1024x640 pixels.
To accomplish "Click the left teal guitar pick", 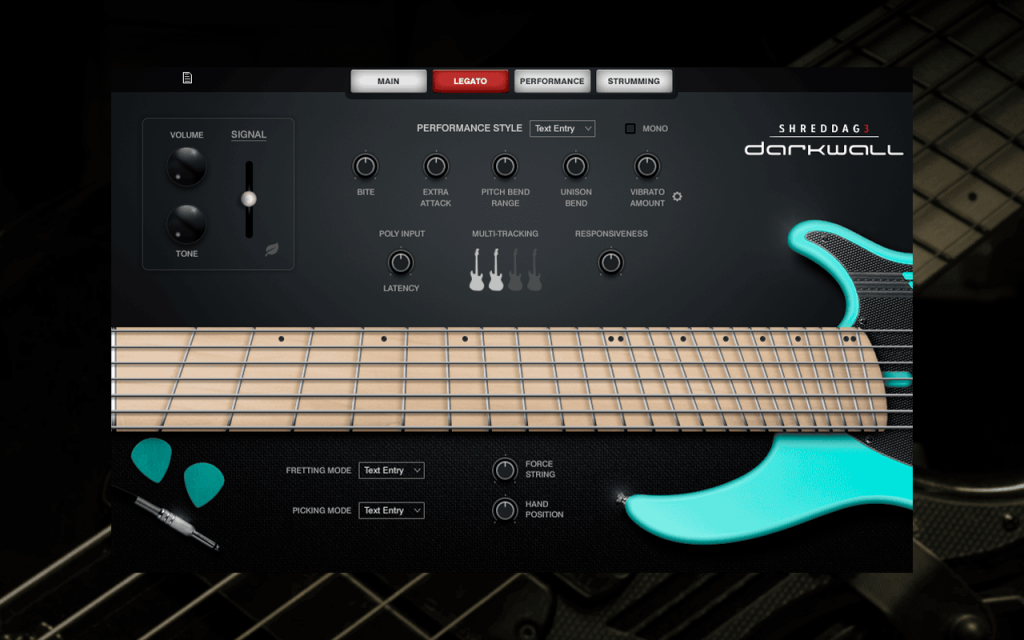I will click(152, 460).
